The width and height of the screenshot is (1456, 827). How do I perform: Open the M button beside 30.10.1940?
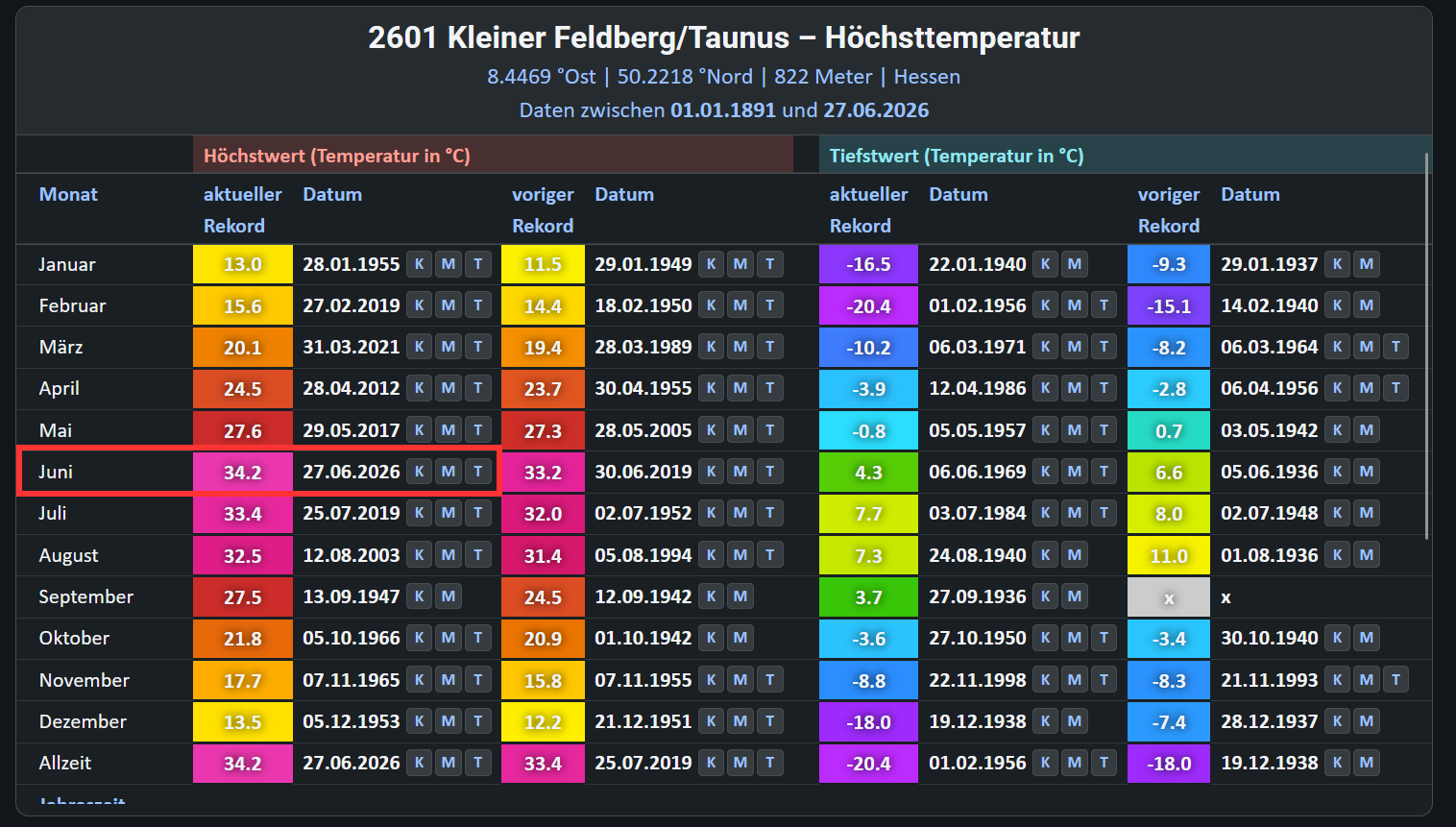coord(1367,638)
